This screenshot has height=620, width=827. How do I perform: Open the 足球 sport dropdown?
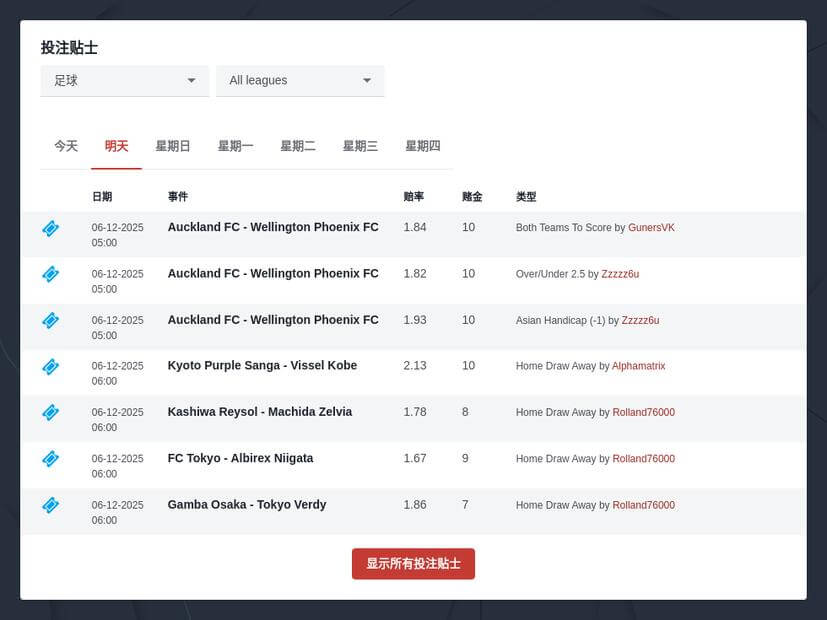(124, 80)
